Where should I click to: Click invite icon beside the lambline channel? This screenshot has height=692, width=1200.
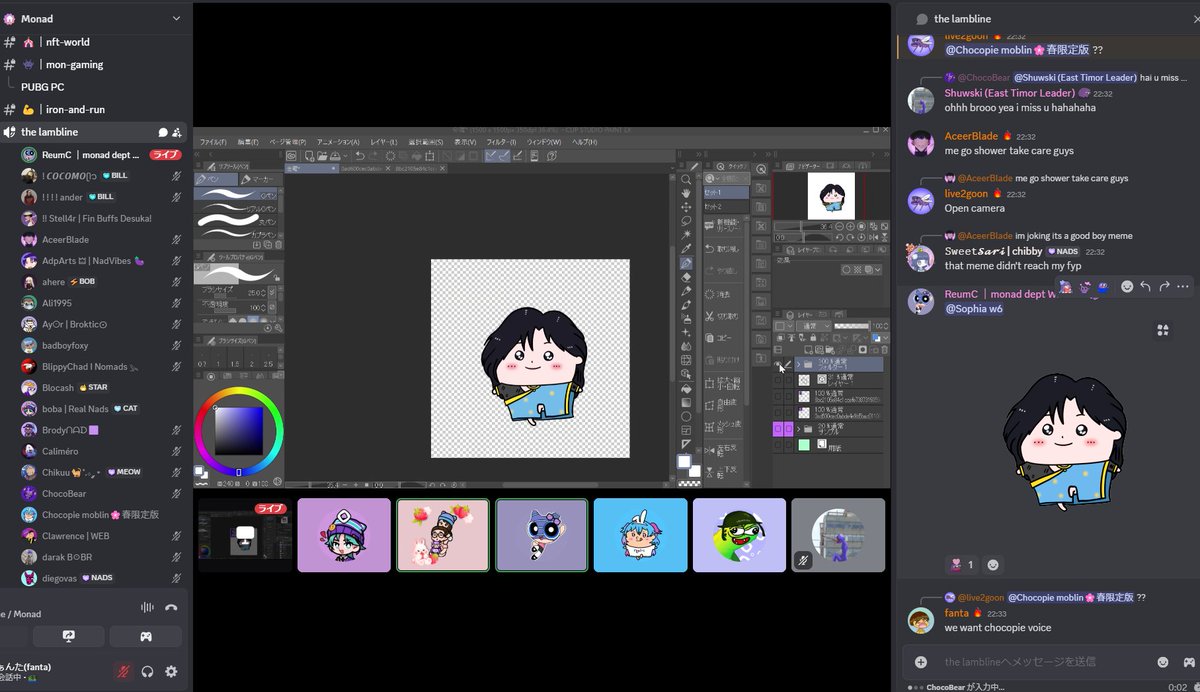(177, 132)
